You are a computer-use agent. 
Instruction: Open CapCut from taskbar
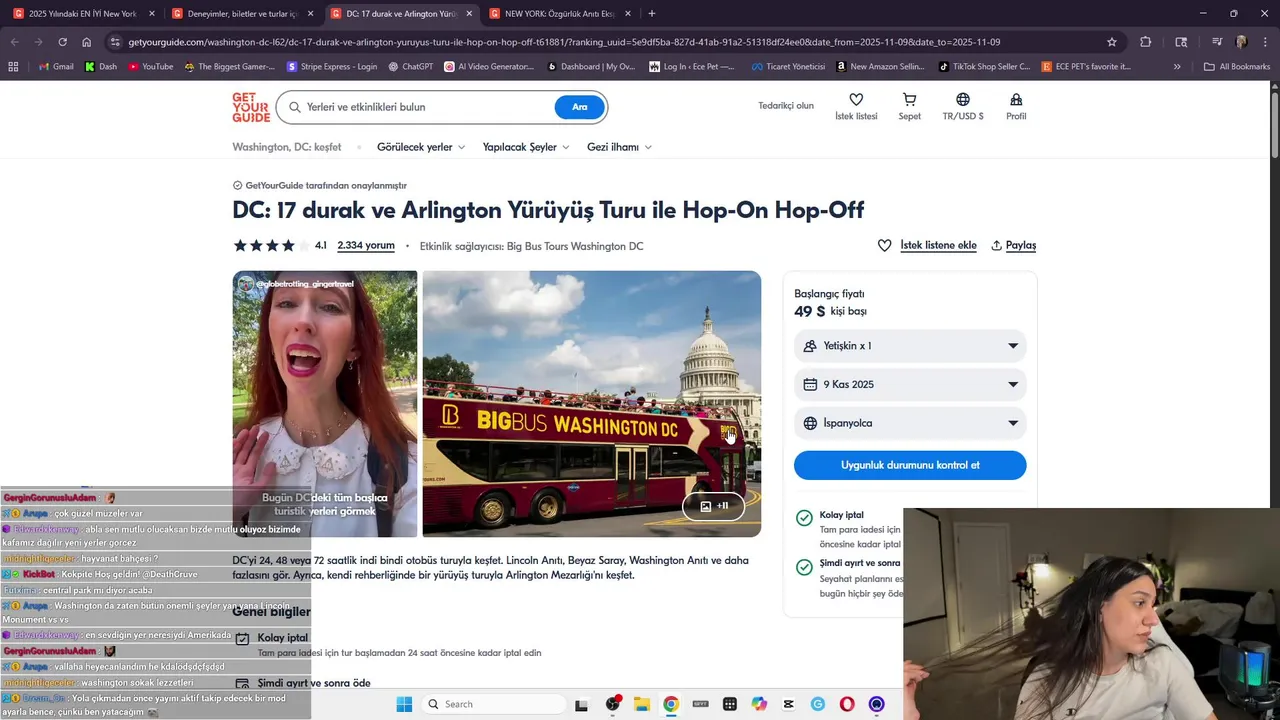(789, 704)
